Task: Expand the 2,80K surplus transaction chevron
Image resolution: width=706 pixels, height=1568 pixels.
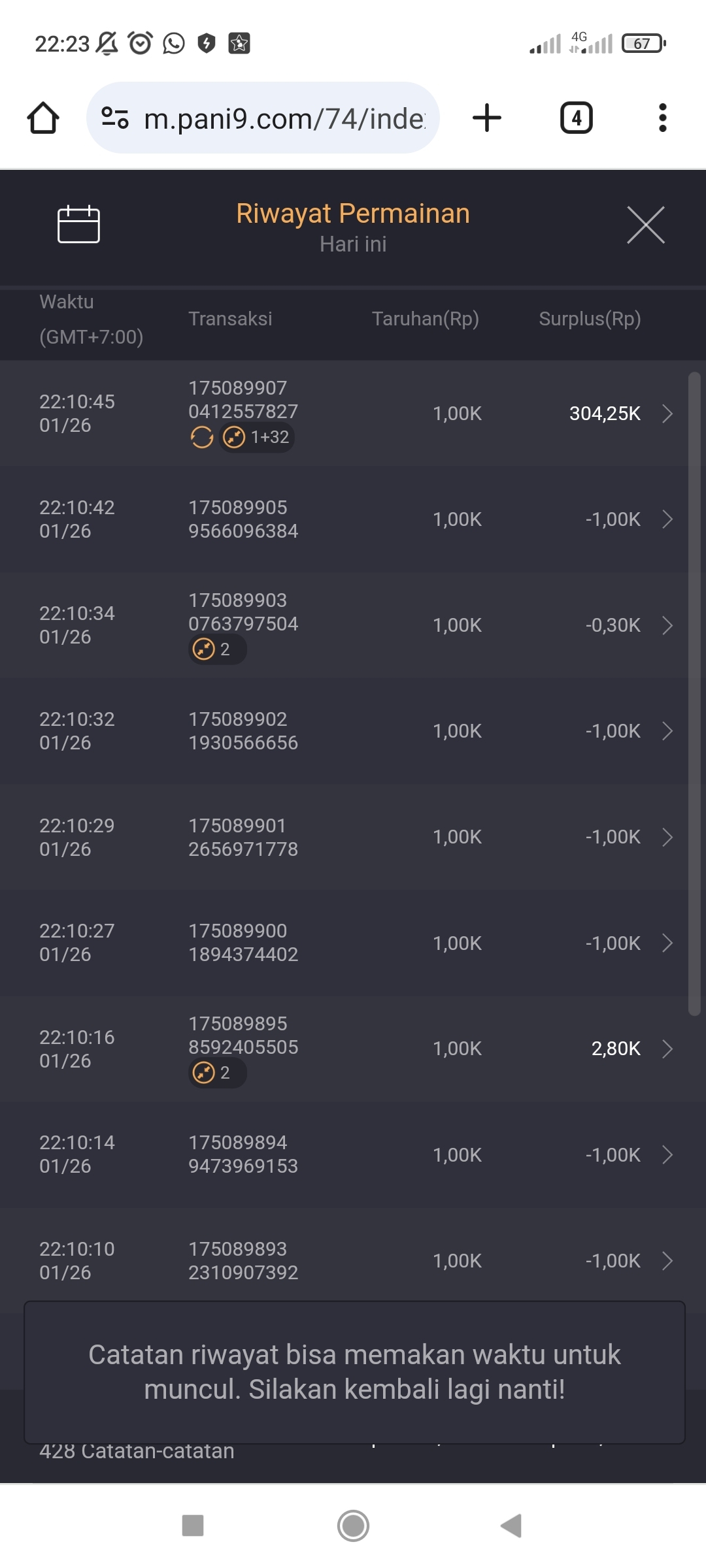Action: pyautogui.click(x=667, y=1049)
